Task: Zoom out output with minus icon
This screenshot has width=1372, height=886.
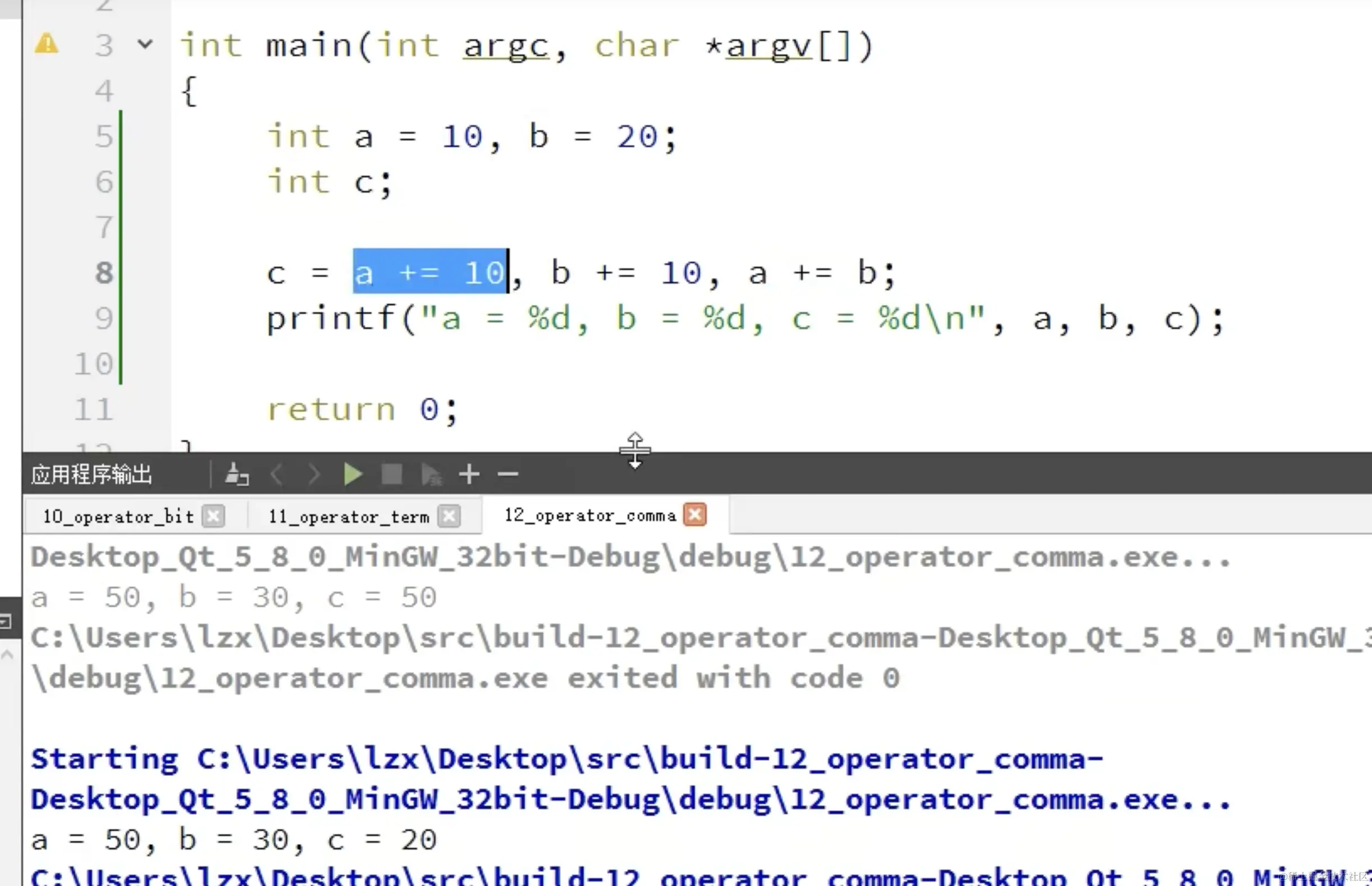Action: [508, 475]
